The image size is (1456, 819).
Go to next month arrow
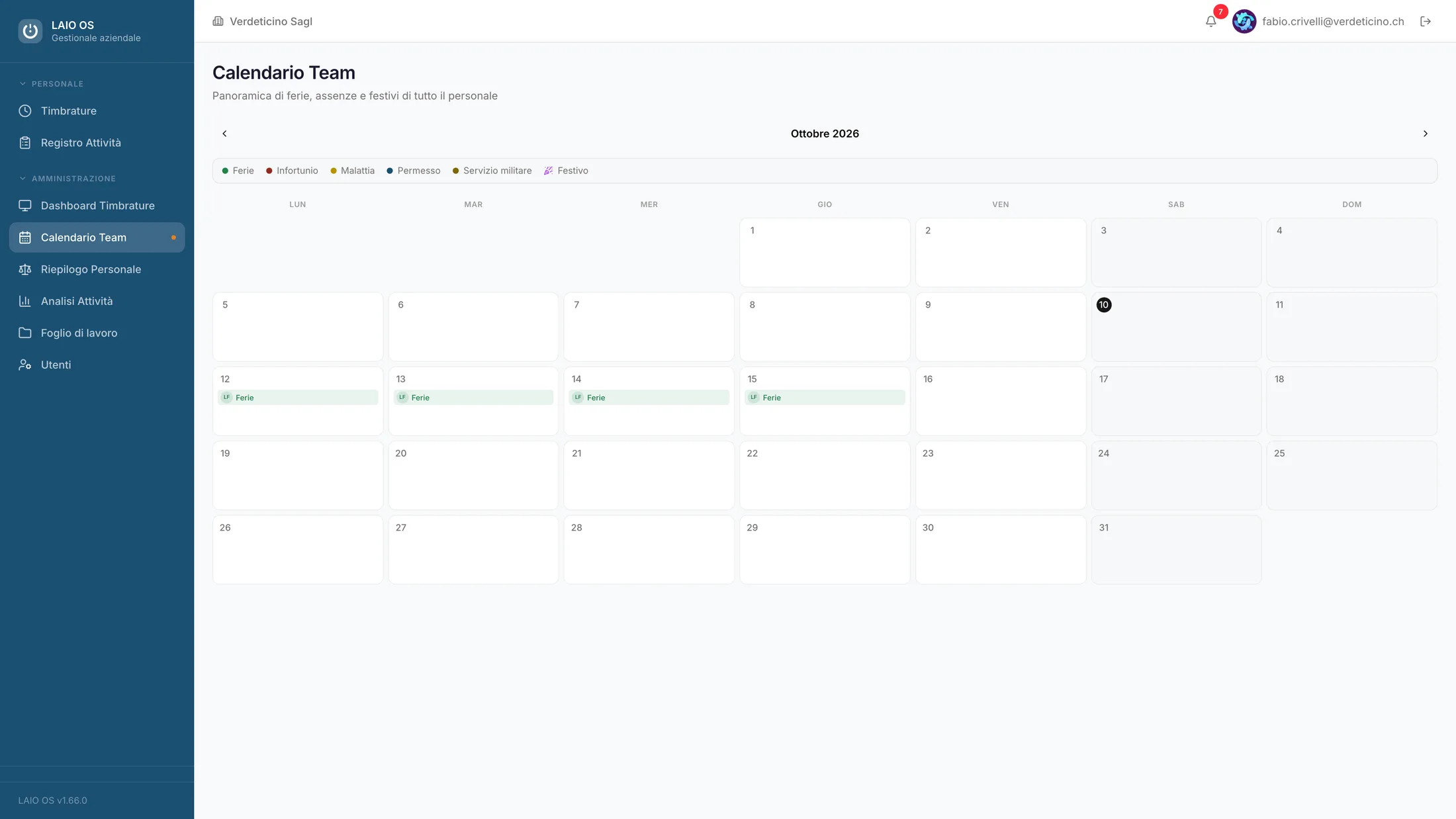[1426, 134]
